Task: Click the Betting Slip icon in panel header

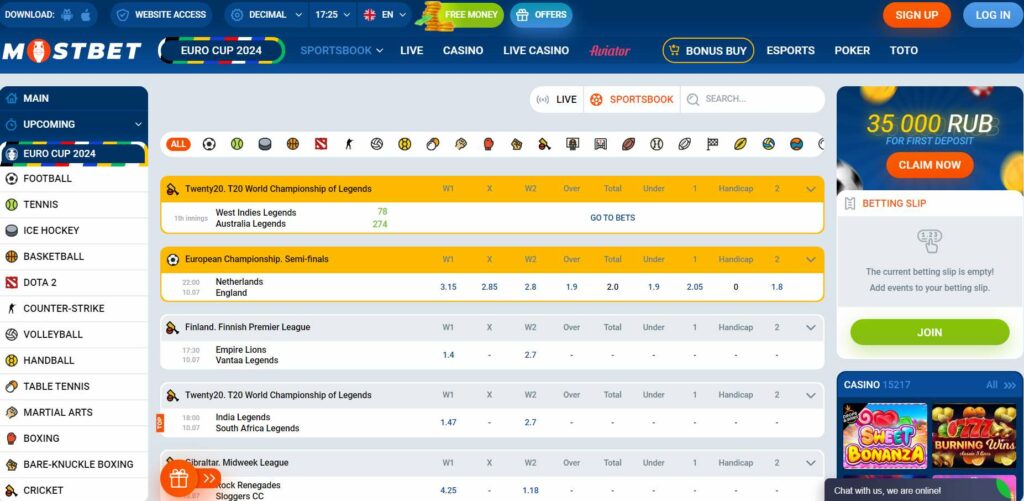Action: [850, 203]
